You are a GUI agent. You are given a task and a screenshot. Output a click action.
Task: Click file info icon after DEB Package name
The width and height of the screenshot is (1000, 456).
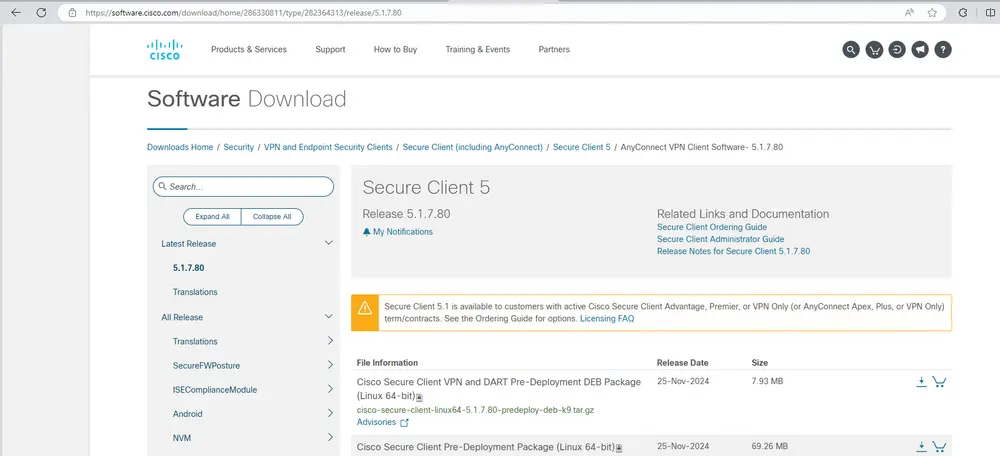(419, 397)
